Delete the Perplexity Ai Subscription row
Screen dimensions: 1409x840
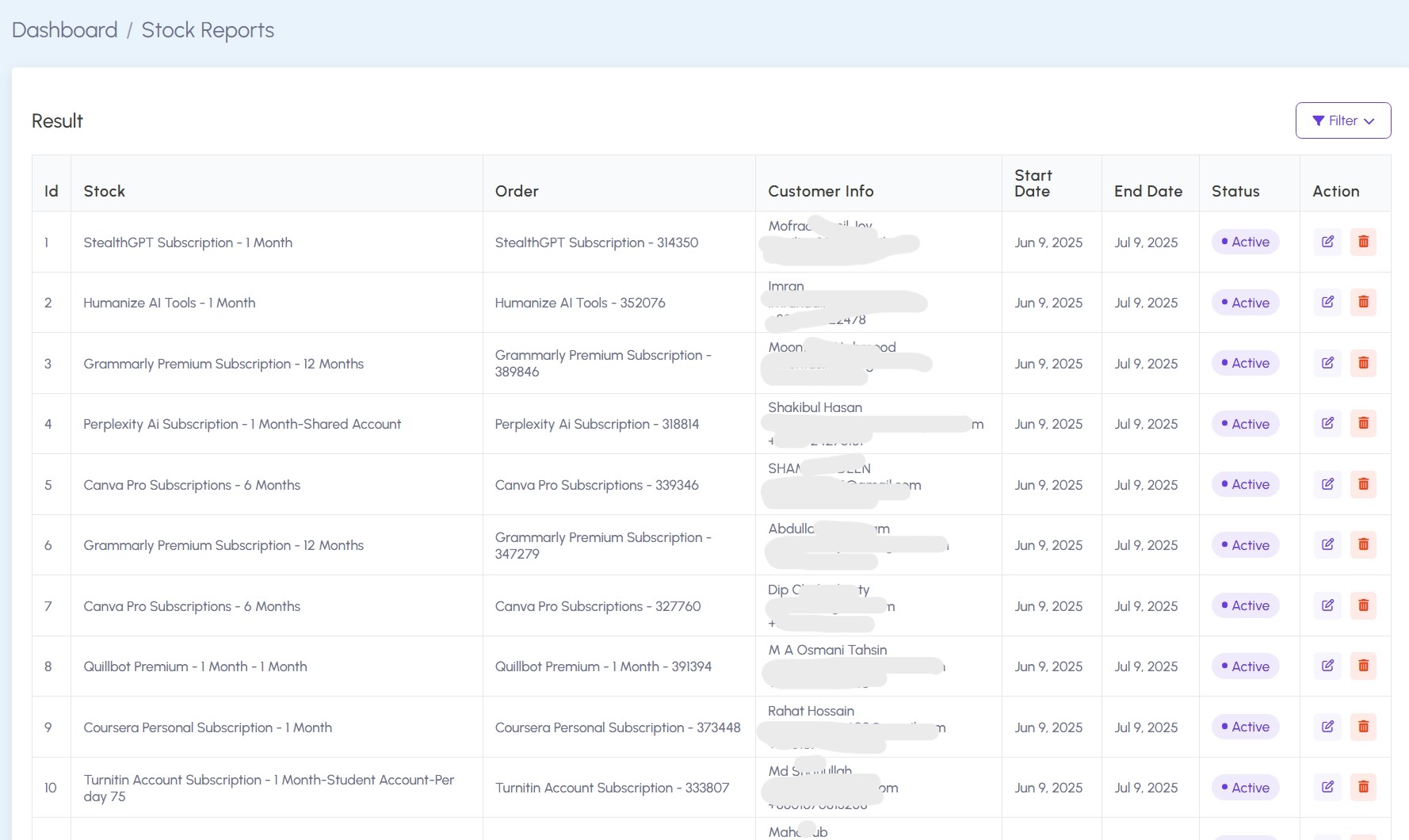pos(1364,423)
